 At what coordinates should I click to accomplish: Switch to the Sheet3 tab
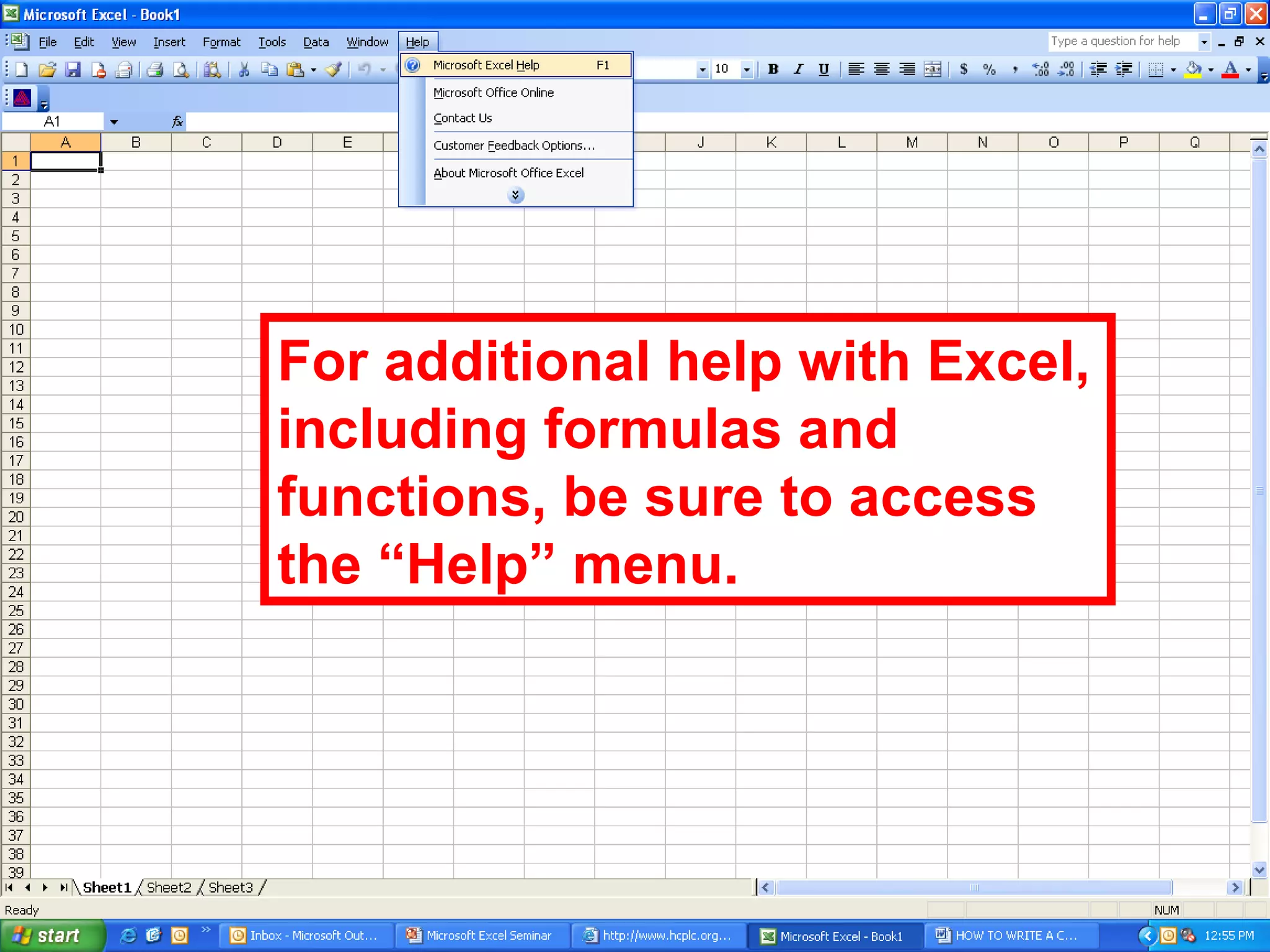[231, 888]
